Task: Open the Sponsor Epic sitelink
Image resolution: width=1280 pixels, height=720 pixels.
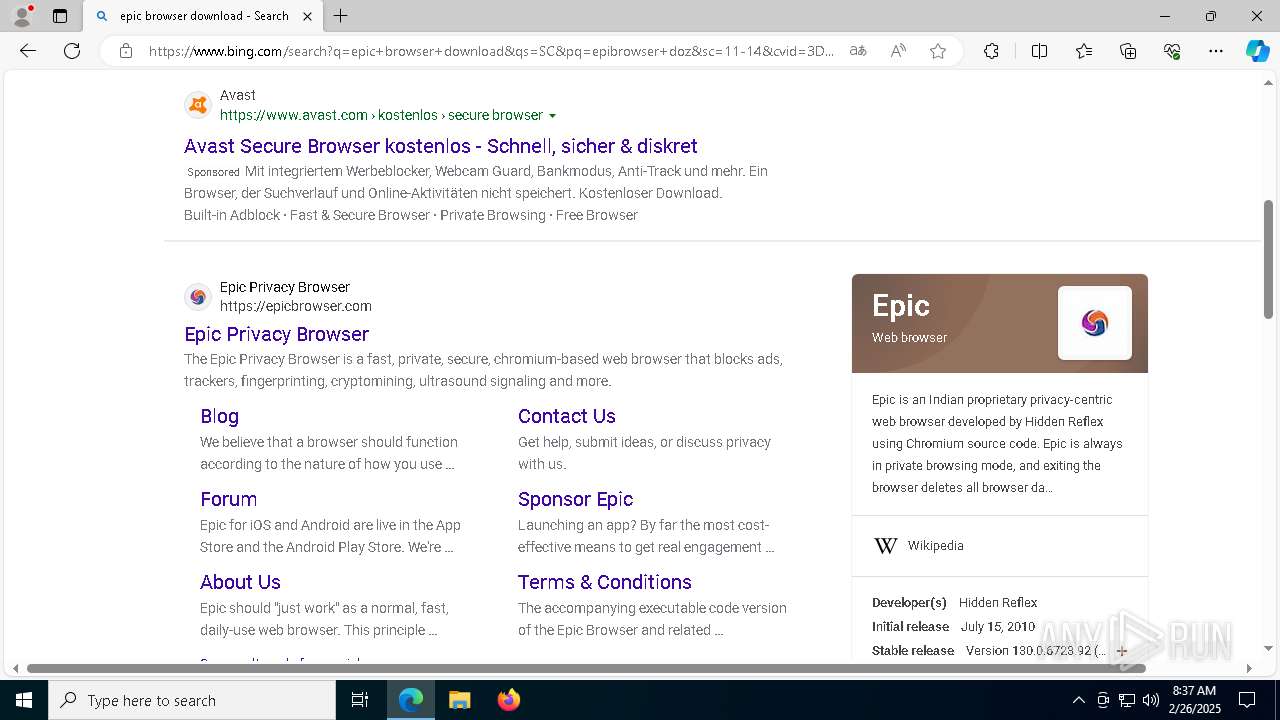Action: [575, 499]
